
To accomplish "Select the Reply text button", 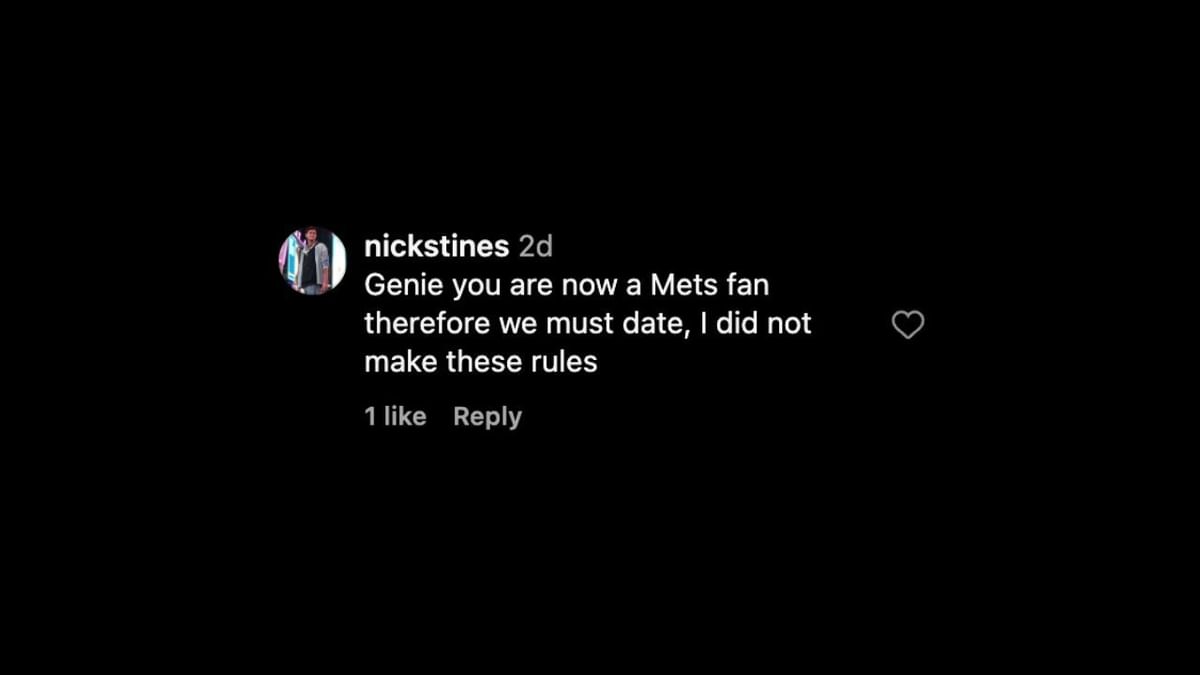I will point(487,416).
